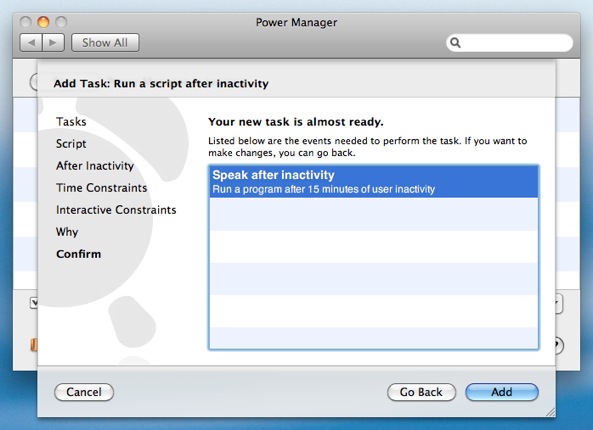Toggle the partially hidden checkbox at left edge
This screenshot has height=430, width=593.
point(34,303)
